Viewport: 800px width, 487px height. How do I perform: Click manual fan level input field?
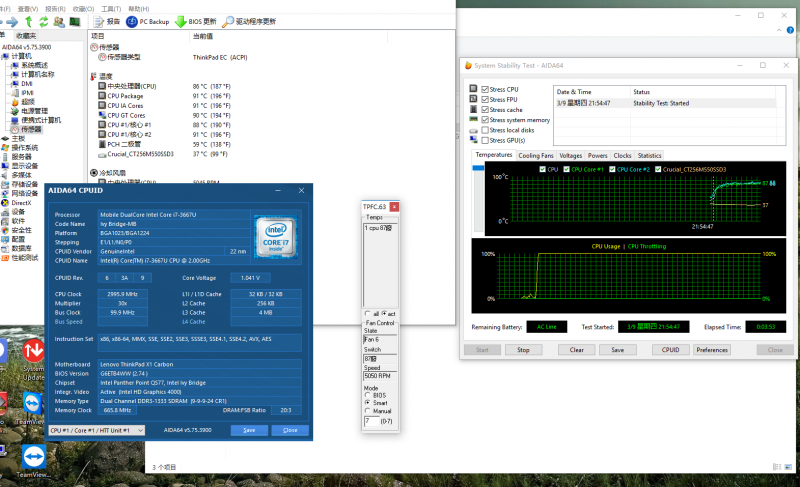(x=371, y=421)
